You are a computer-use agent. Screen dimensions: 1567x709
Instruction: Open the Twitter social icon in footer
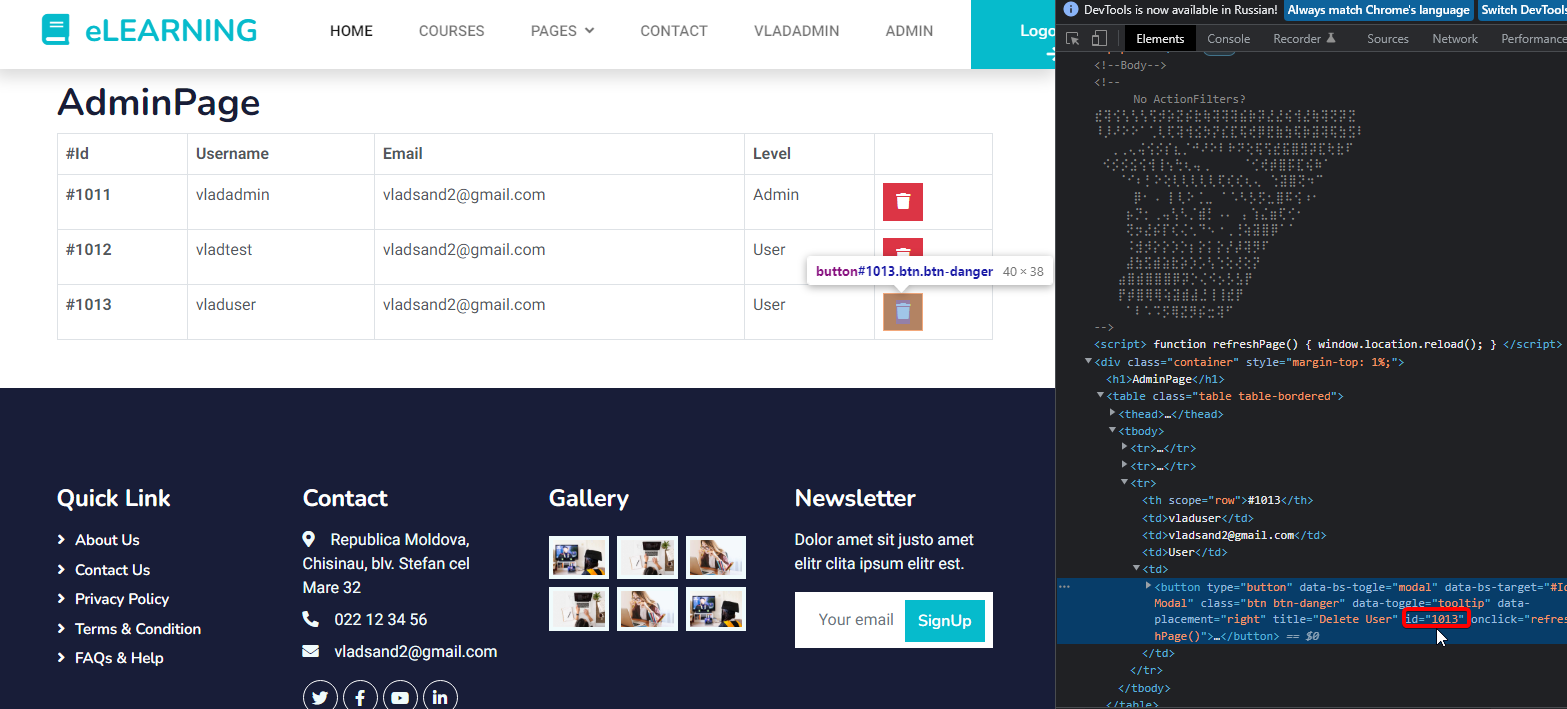320,697
